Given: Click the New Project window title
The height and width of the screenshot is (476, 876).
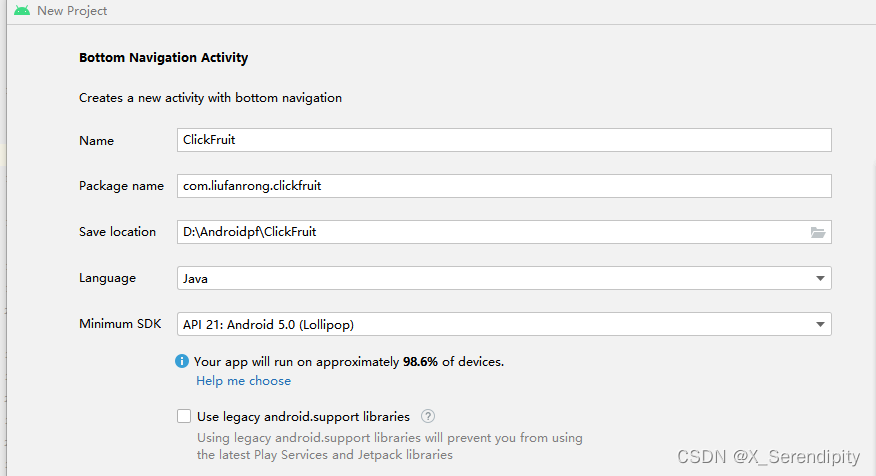Looking at the screenshot, I should [x=72, y=11].
